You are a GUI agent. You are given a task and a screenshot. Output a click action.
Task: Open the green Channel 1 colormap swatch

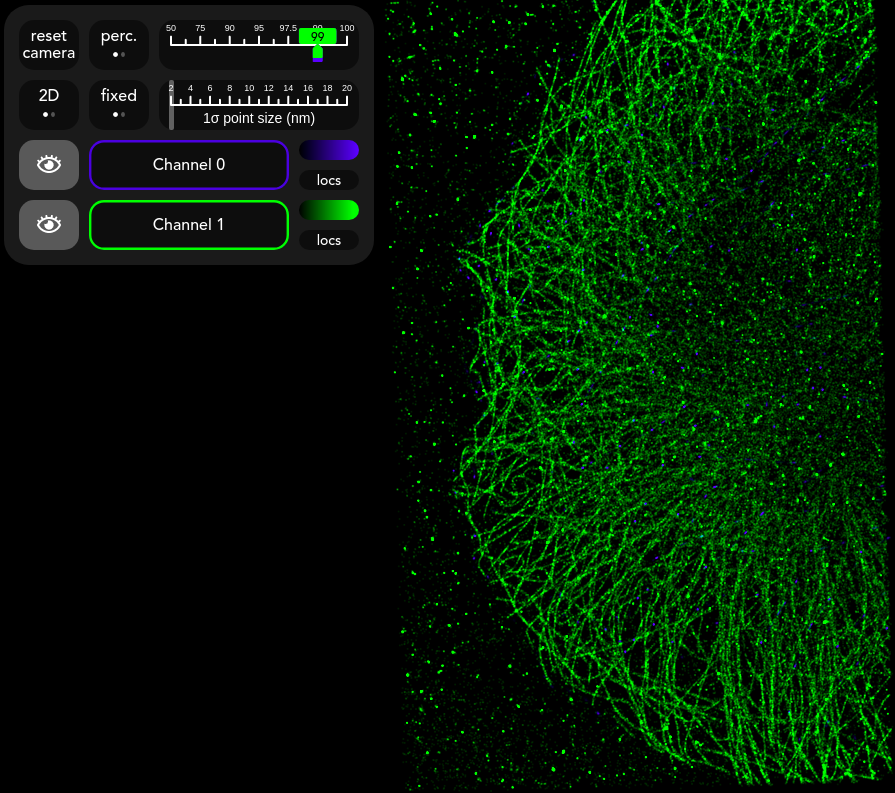click(x=329, y=210)
